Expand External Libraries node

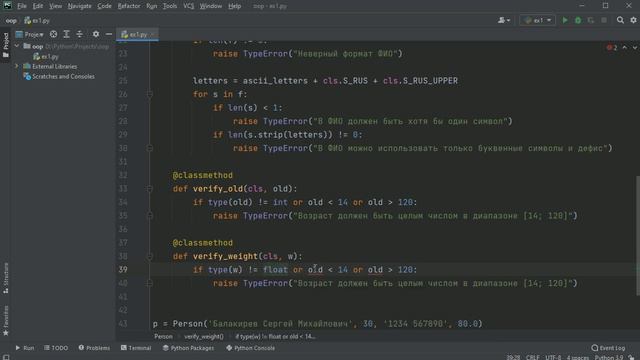pyautogui.click(x=17, y=66)
